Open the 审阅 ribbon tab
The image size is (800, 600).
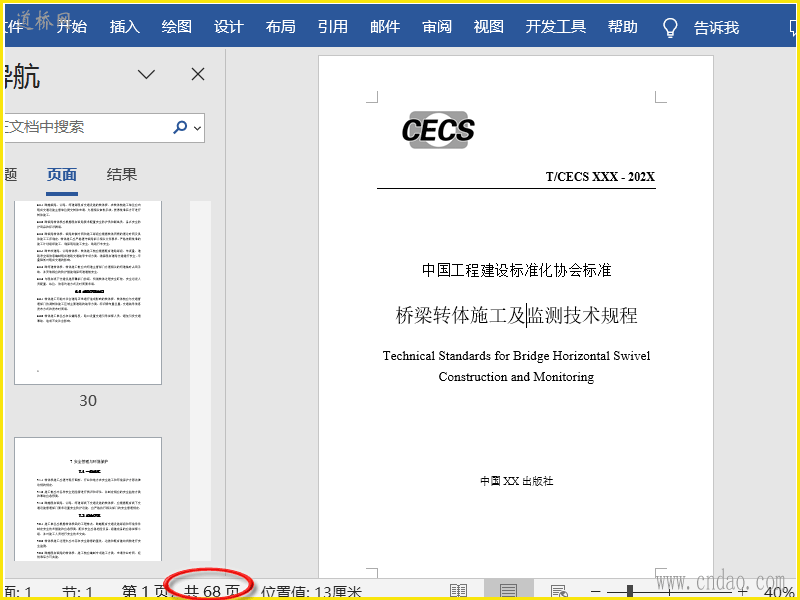click(x=437, y=27)
